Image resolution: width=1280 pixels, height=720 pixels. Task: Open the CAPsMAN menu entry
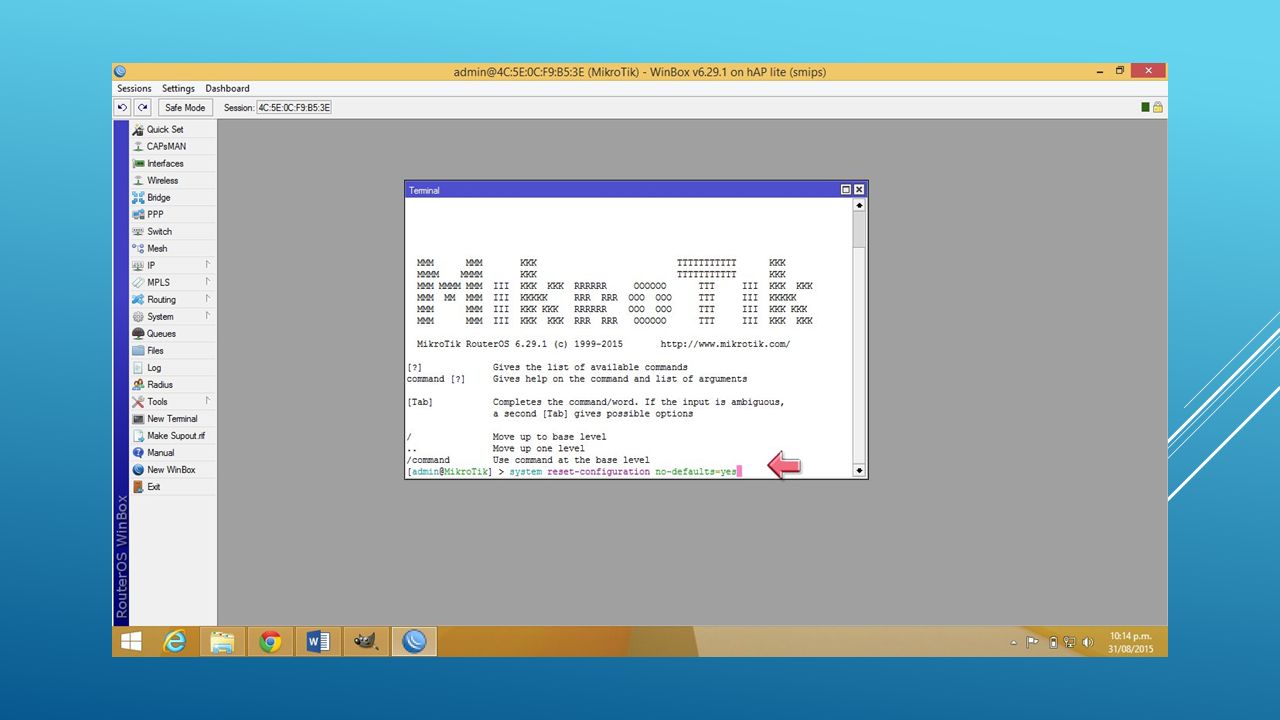click(173, 146)
